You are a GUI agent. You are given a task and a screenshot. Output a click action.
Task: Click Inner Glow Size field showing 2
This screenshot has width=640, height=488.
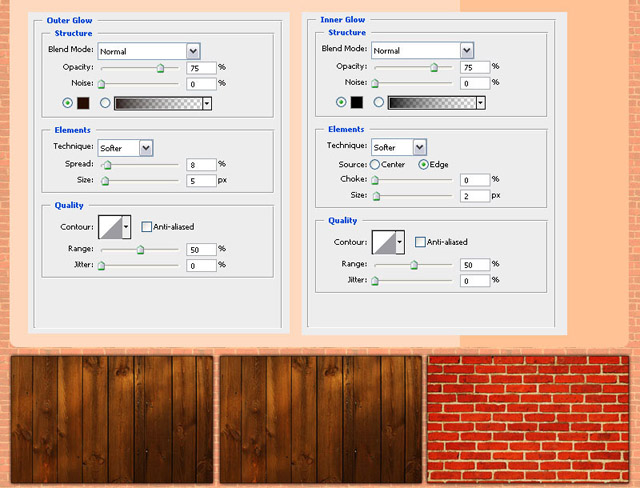(x=475, y=196)
